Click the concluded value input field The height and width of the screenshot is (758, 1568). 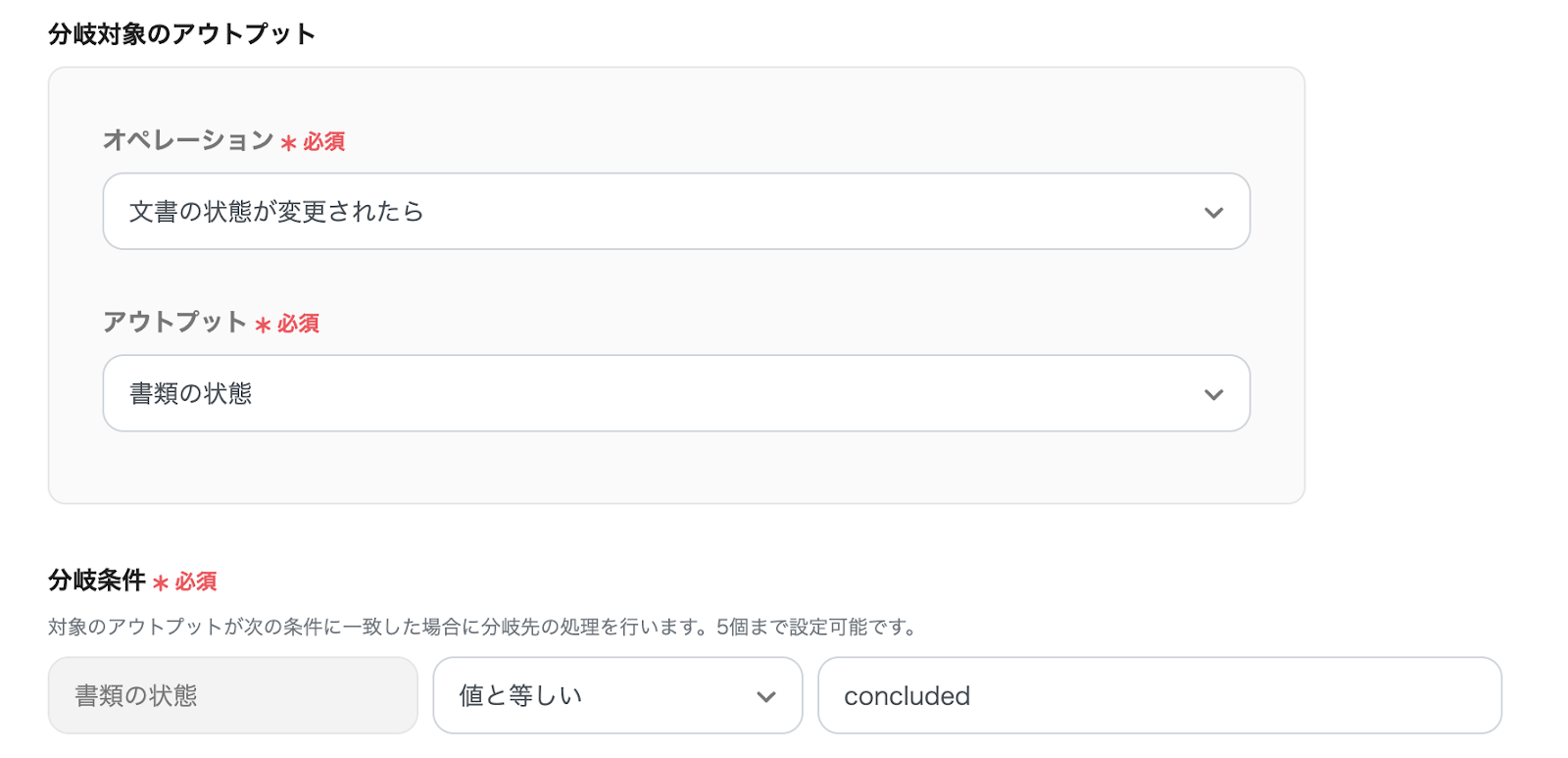[x=1158, y=696]
